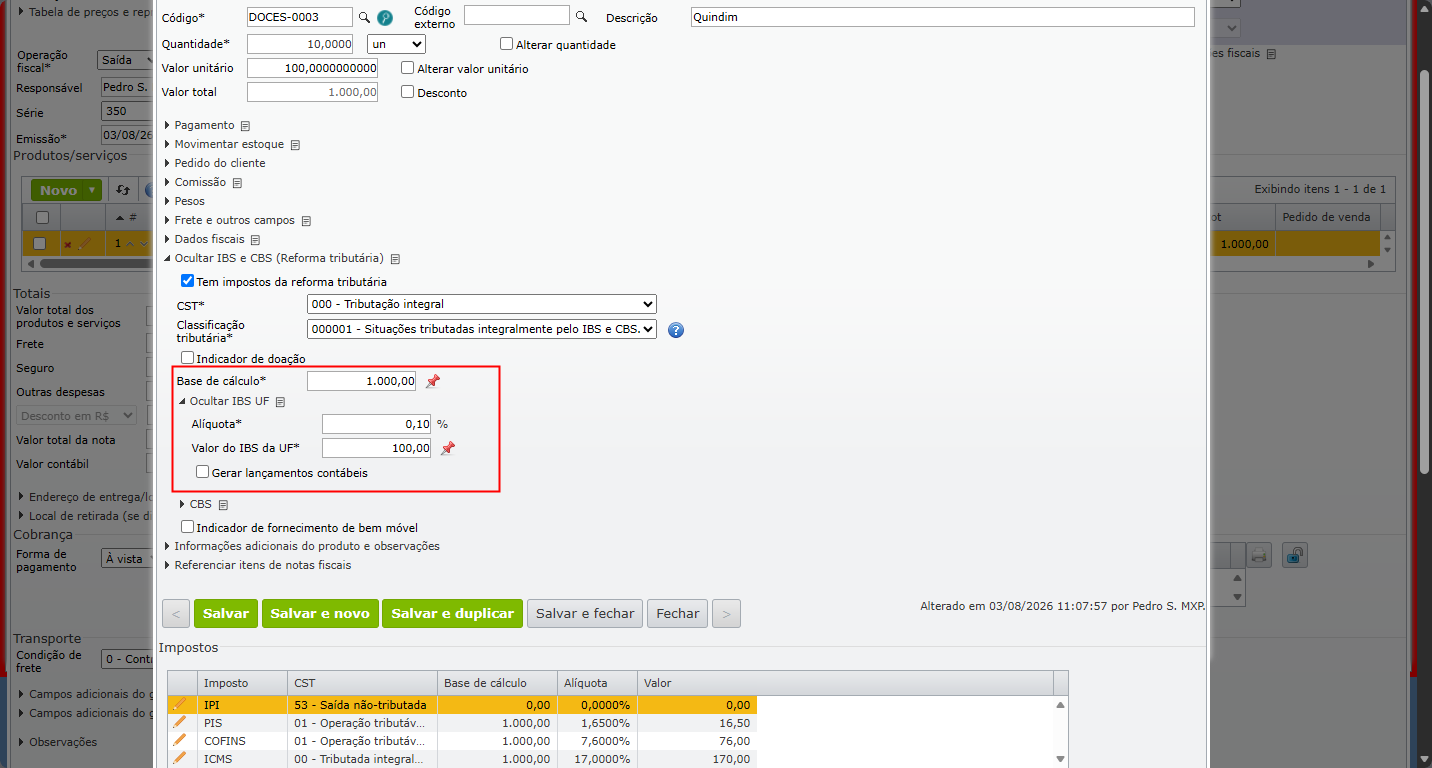Open the Classificação tributária dropdown
This screenshot has width=1432, height=768.
pos(482,329)
